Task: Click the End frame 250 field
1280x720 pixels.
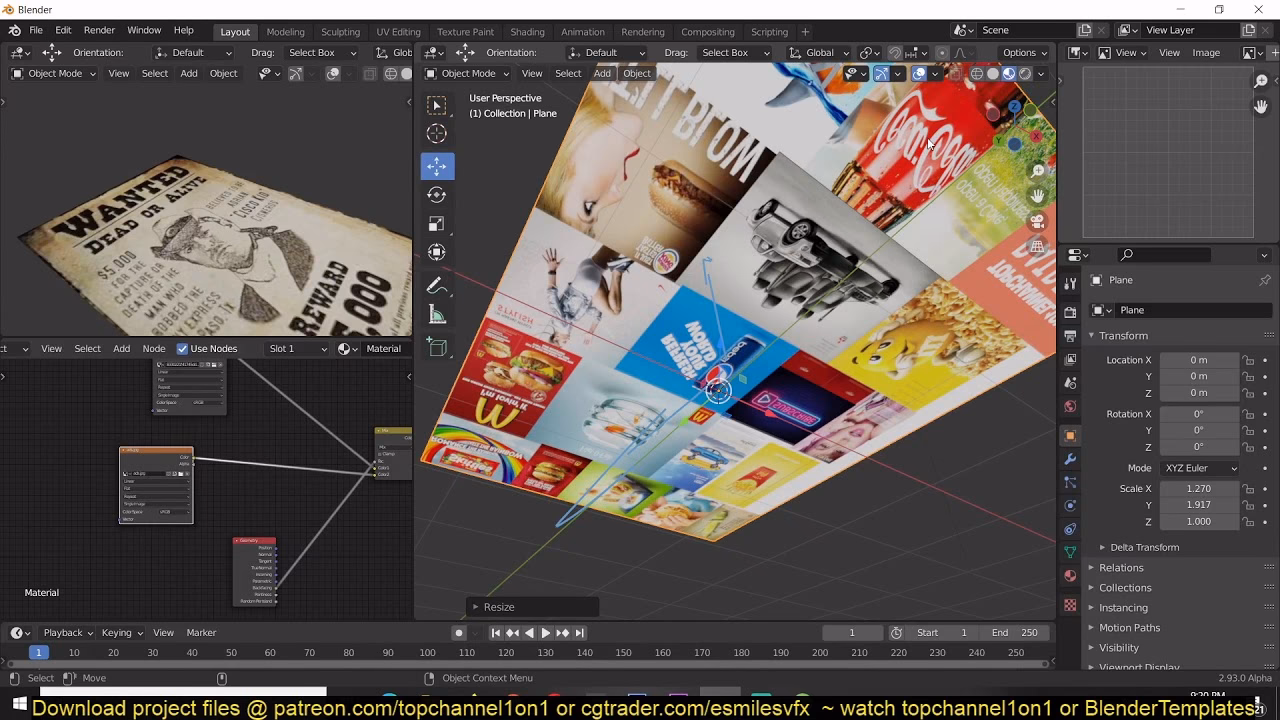Action: tap(1014, 633)
